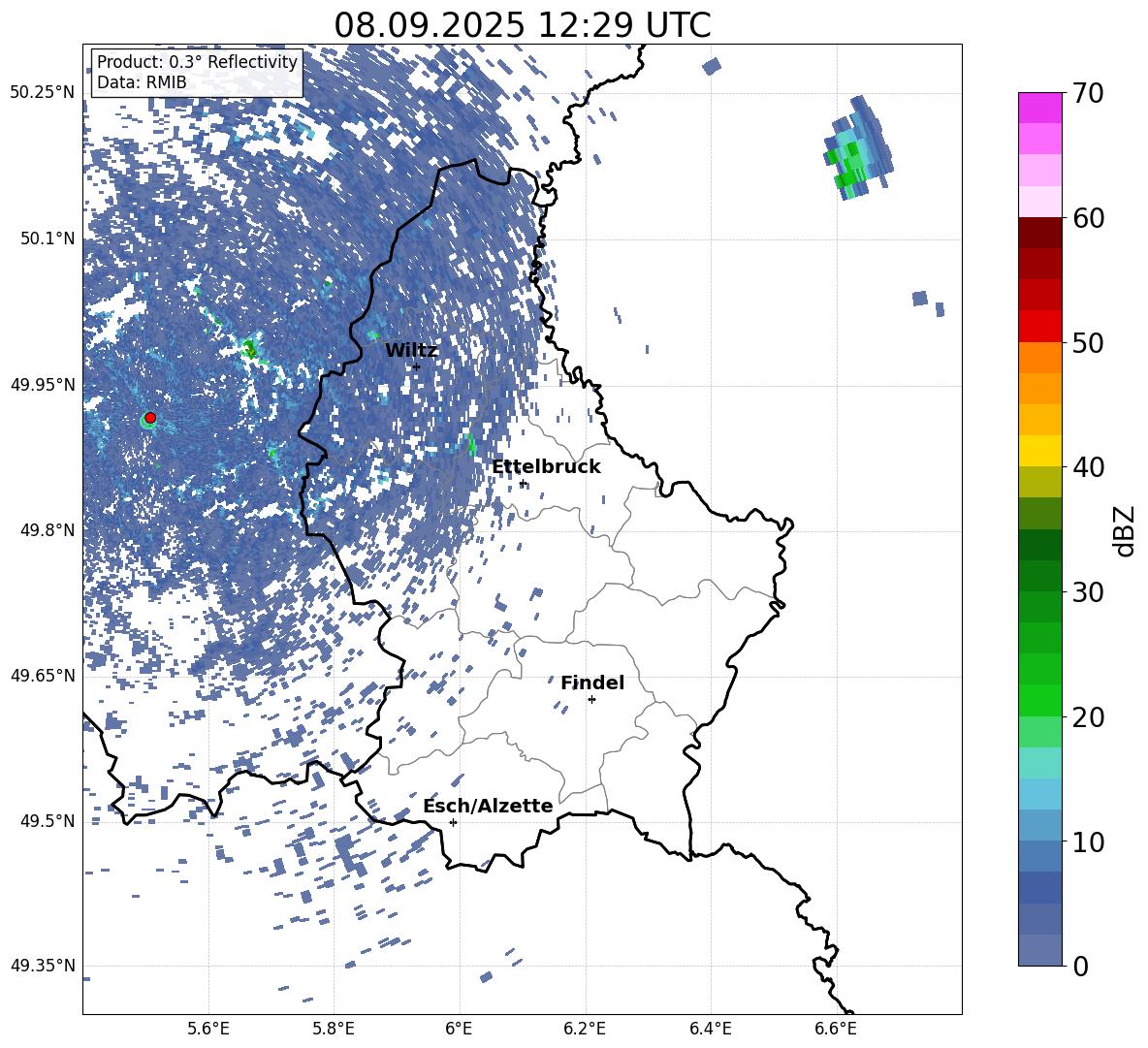Screen dimensions: 1148x1048
Task: Click the longitude label 5.6°E
Action: [208, 1029]
